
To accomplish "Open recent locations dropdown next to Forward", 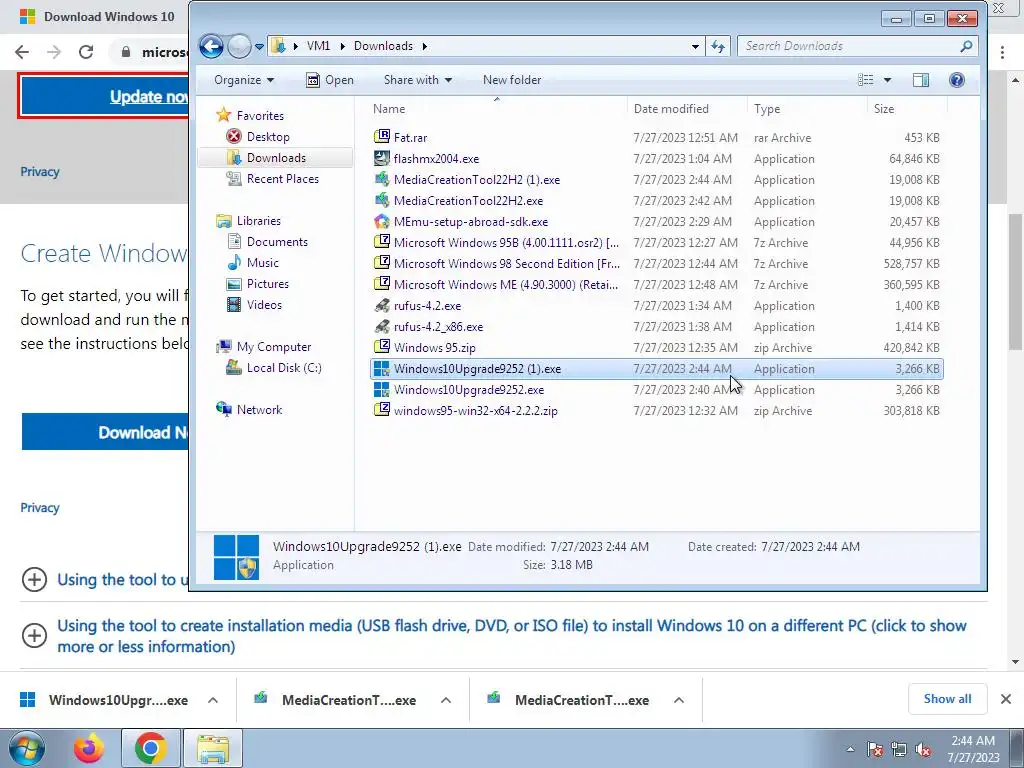I will coord(259,46).
